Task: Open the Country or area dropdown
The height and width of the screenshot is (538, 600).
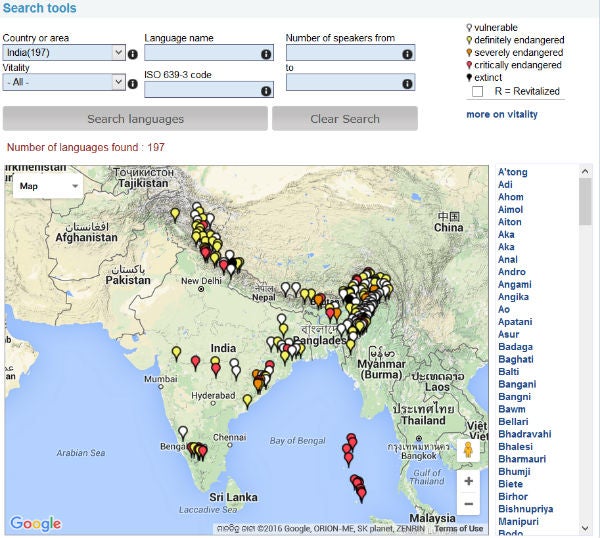Action: click(x=64, y=52)
